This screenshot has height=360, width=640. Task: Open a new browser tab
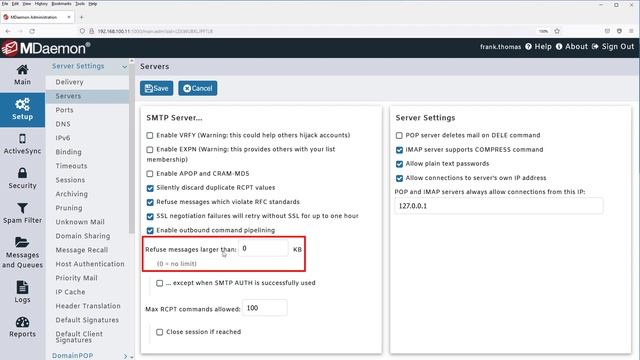81,17
